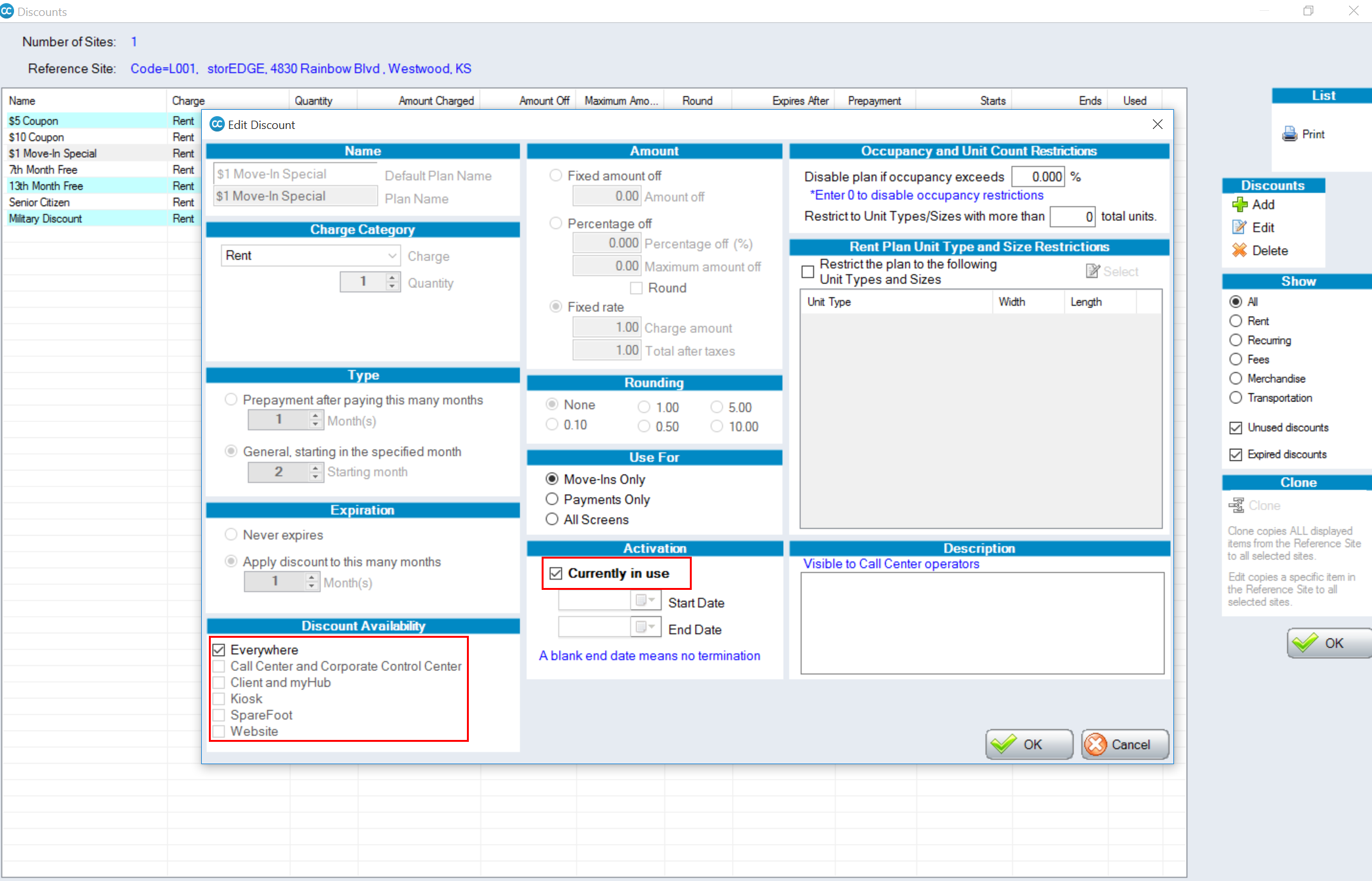Click the Expires After column header
Image resolution: width=1372 pixels, height=881 pixels.
pyautogui.click(x=783, y=101)
